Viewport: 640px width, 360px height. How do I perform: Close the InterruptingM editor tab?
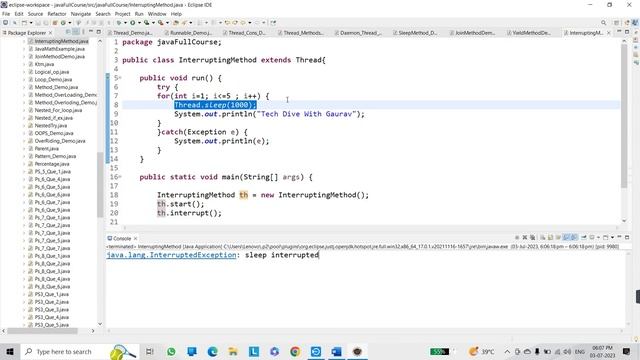click(x=609, y=33)
